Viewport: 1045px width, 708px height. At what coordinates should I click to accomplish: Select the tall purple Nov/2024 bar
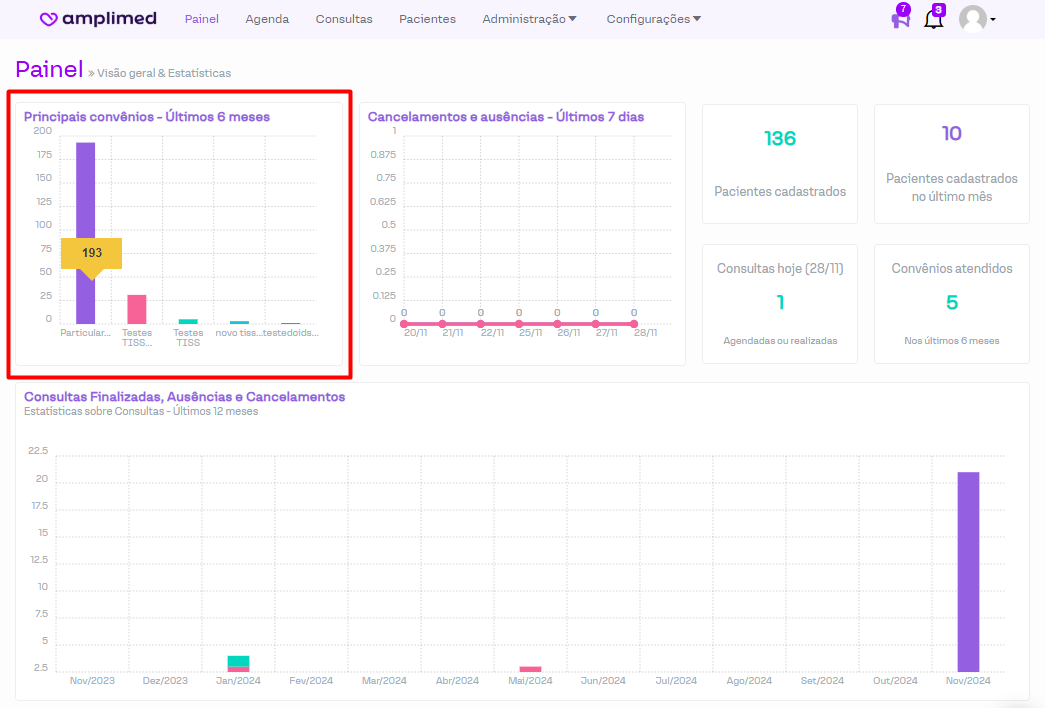pyautogui.click(x=968, y=572)
